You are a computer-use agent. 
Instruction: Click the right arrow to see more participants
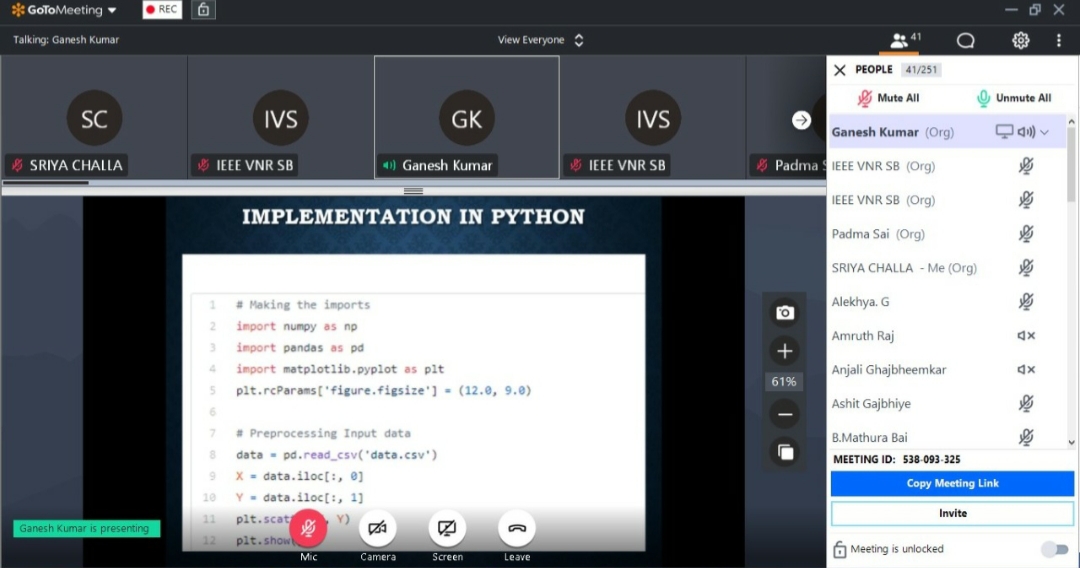[801, 120]
